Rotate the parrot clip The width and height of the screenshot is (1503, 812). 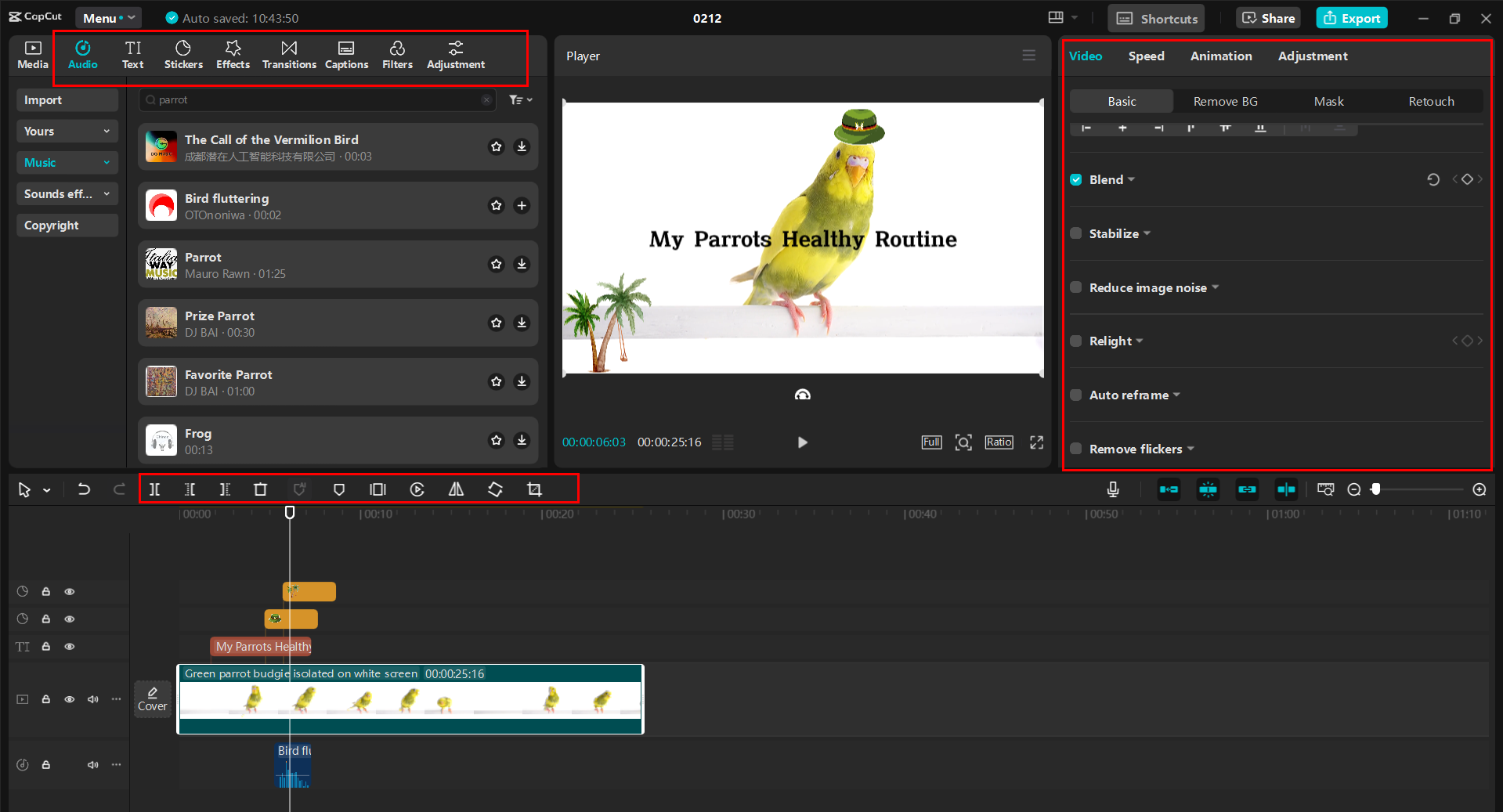pyautogui.click(x=495, y=489)
